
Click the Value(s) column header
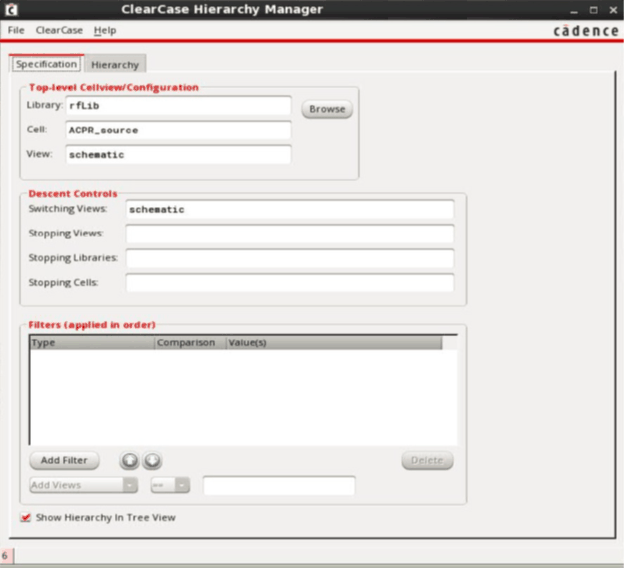pos(334,343)
